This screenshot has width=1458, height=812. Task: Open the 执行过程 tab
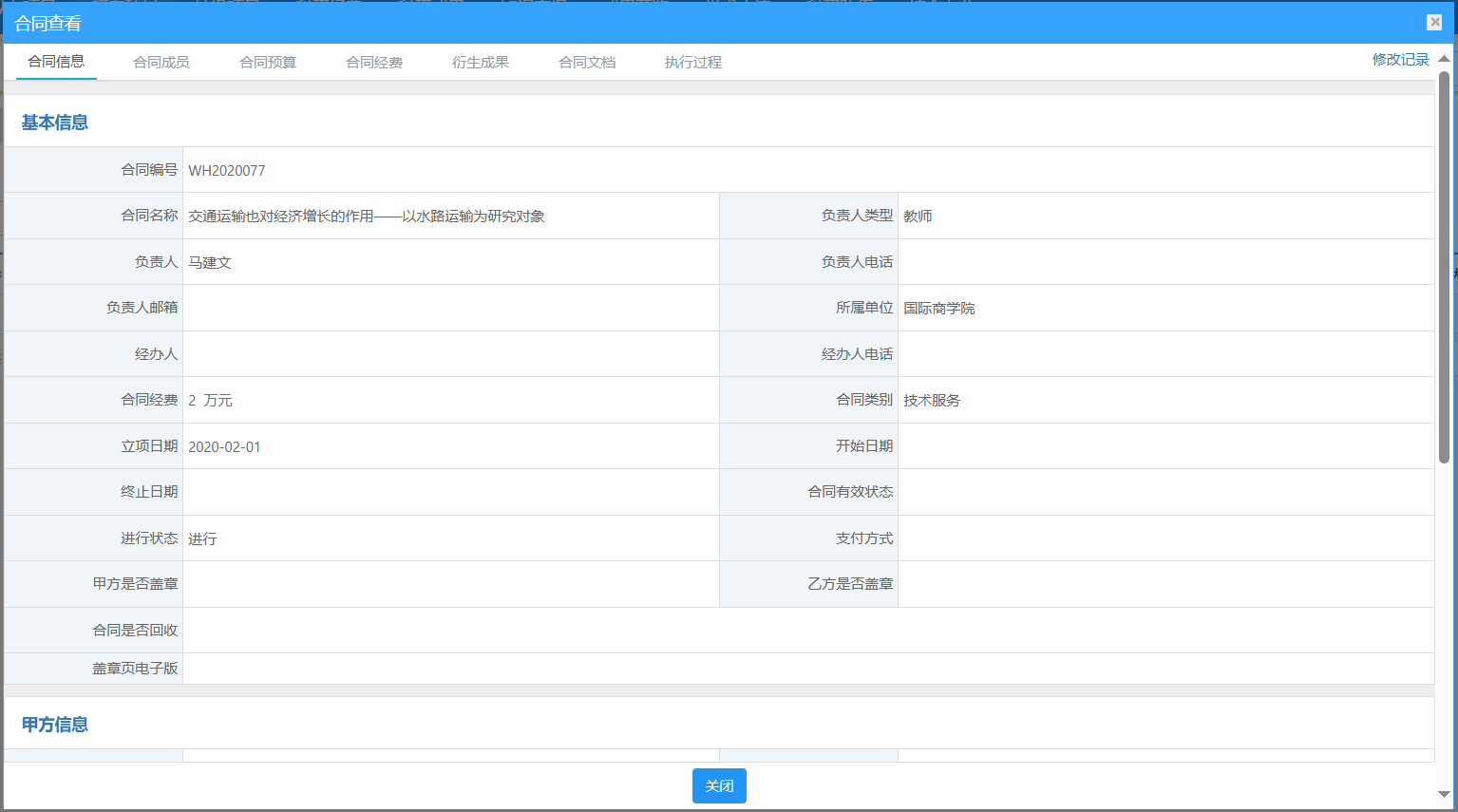pos(693,63)
